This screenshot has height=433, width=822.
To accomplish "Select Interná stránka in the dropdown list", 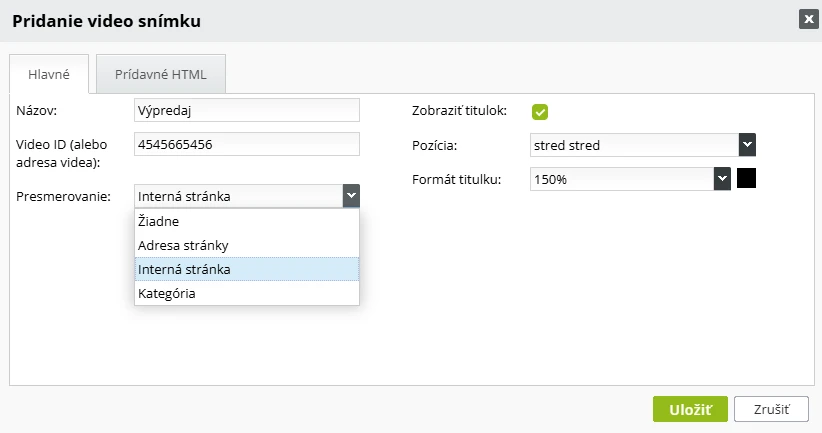I will [x=247, y=269].
